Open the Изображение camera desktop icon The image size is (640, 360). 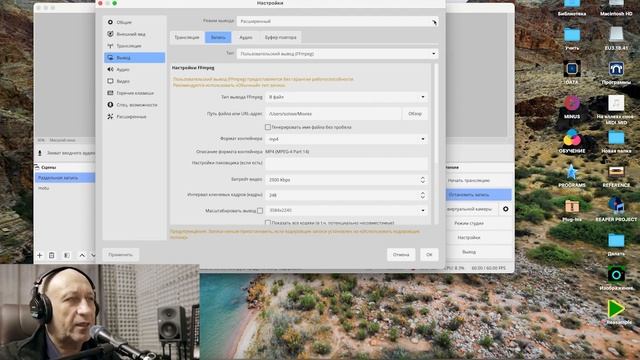tap(616, 275)
